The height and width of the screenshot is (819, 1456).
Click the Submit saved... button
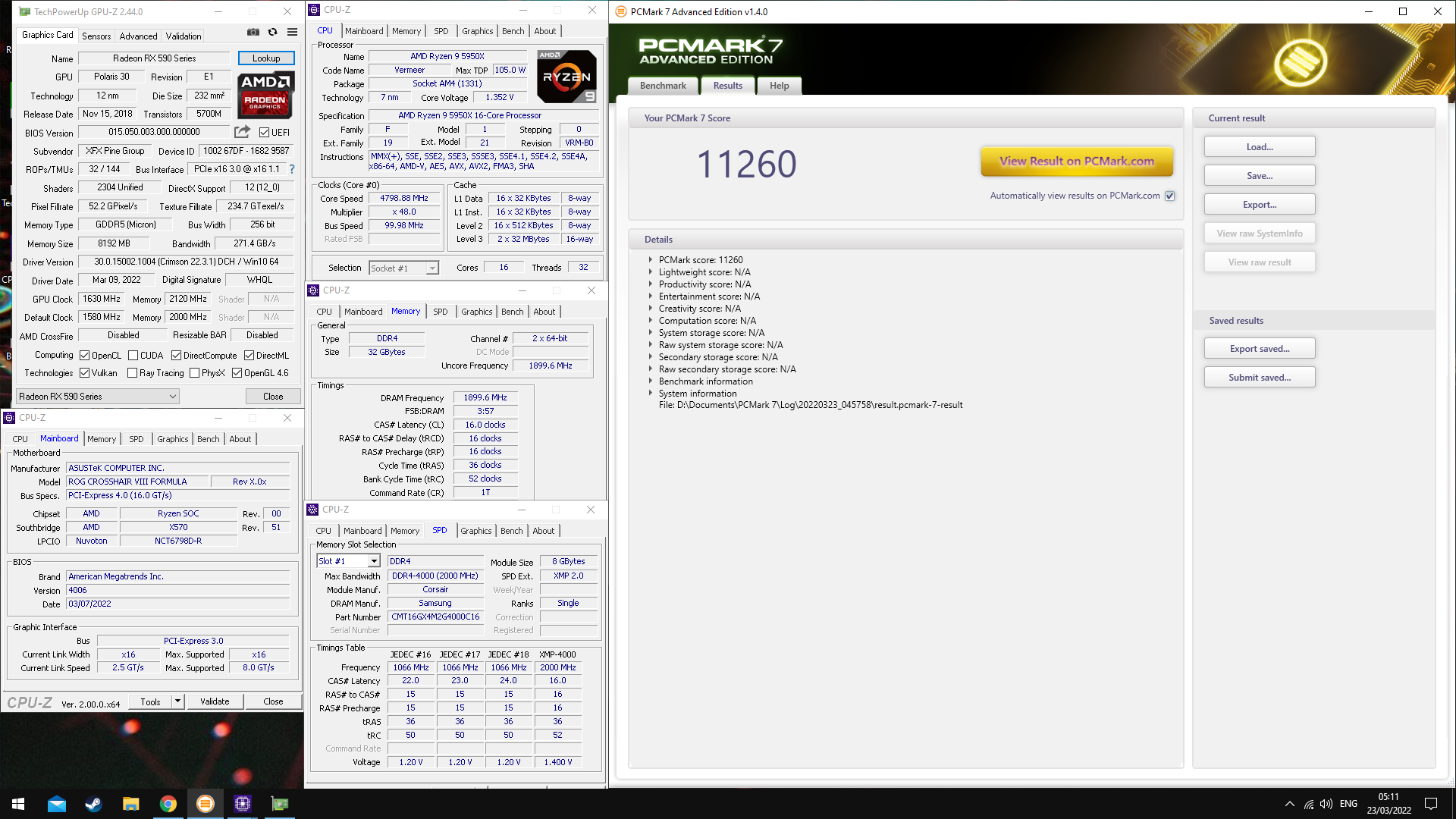(1260, 378)
